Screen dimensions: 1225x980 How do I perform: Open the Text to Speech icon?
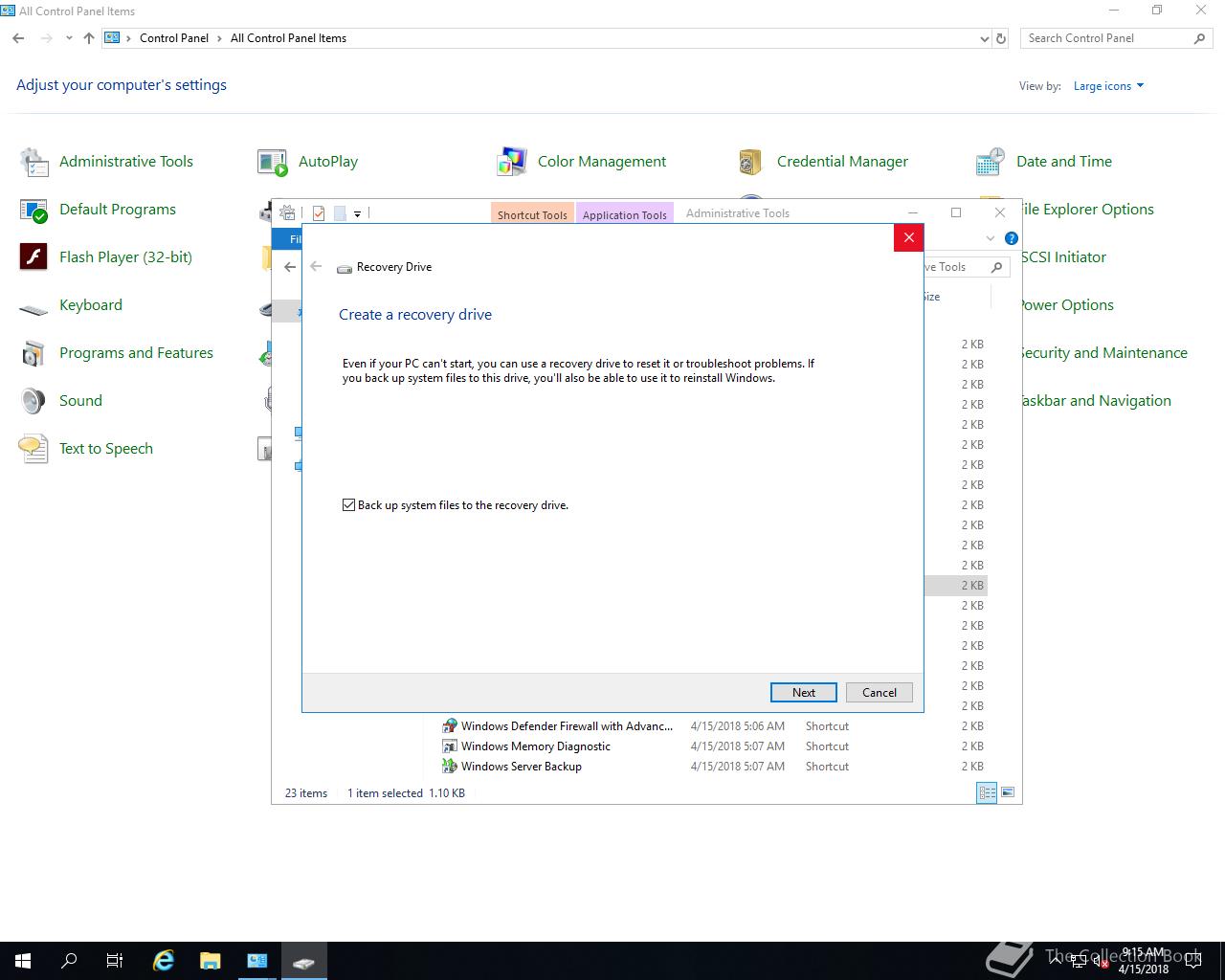coord(34,449)
